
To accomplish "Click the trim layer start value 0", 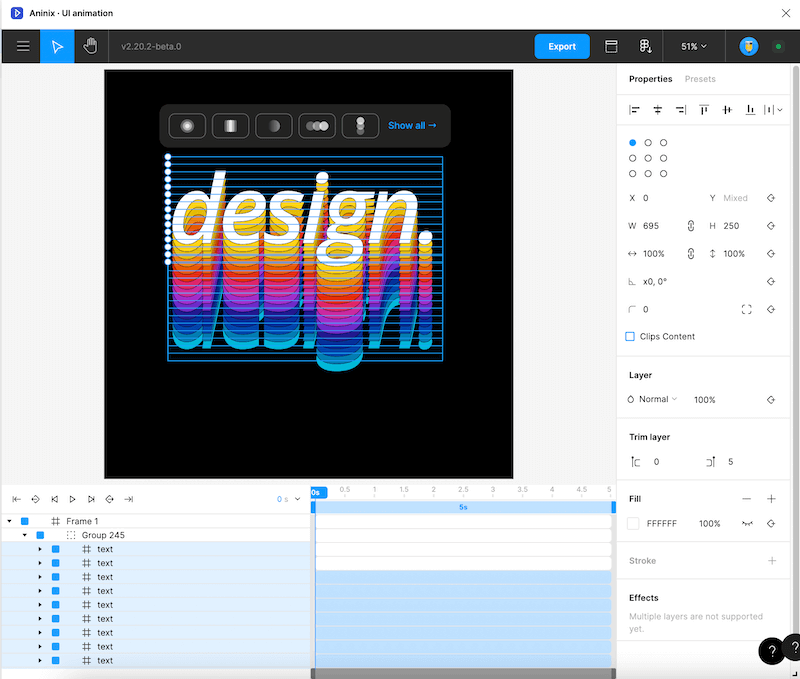I will point(657,462).
